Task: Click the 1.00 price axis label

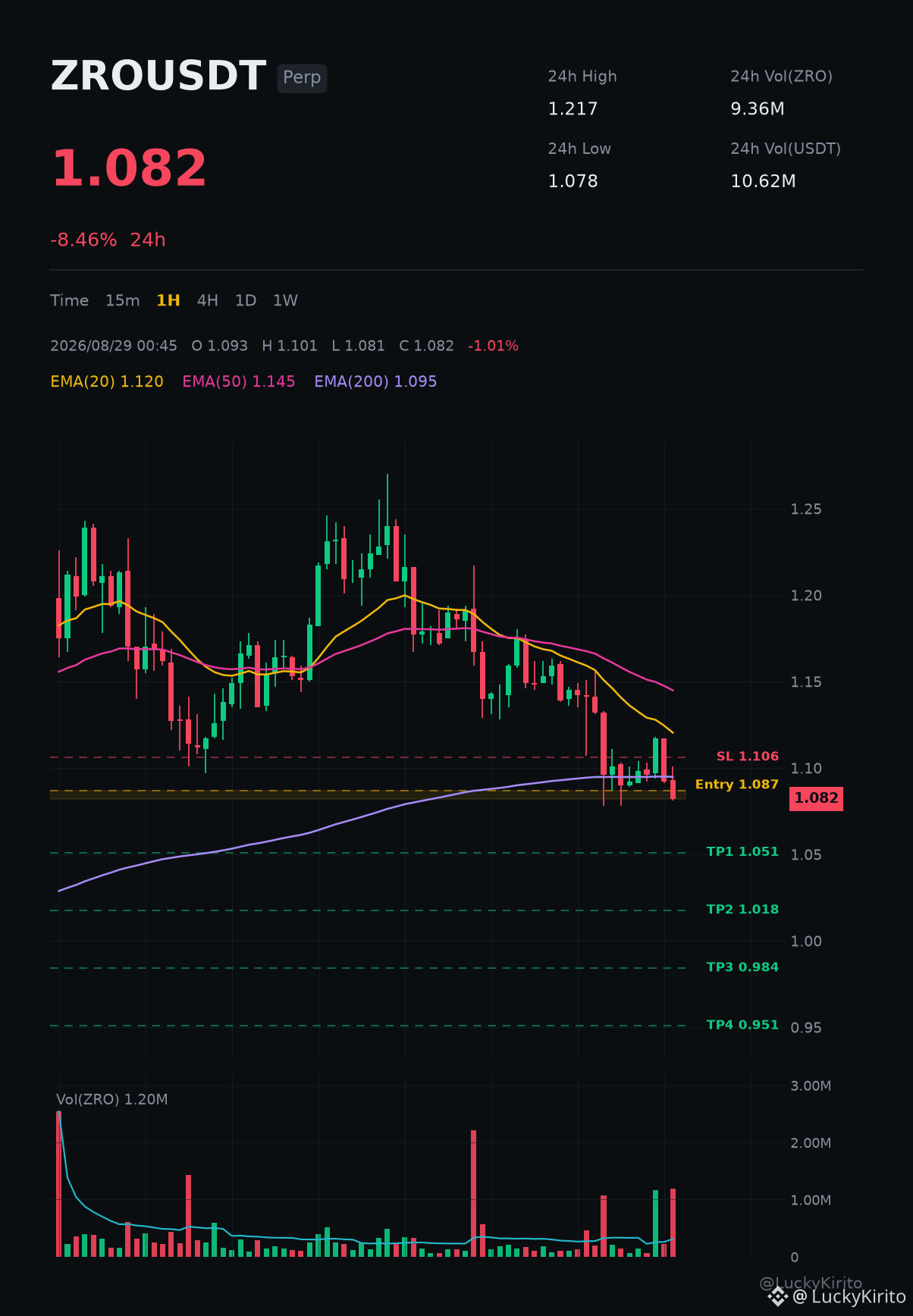Action: tap(806, 942)
